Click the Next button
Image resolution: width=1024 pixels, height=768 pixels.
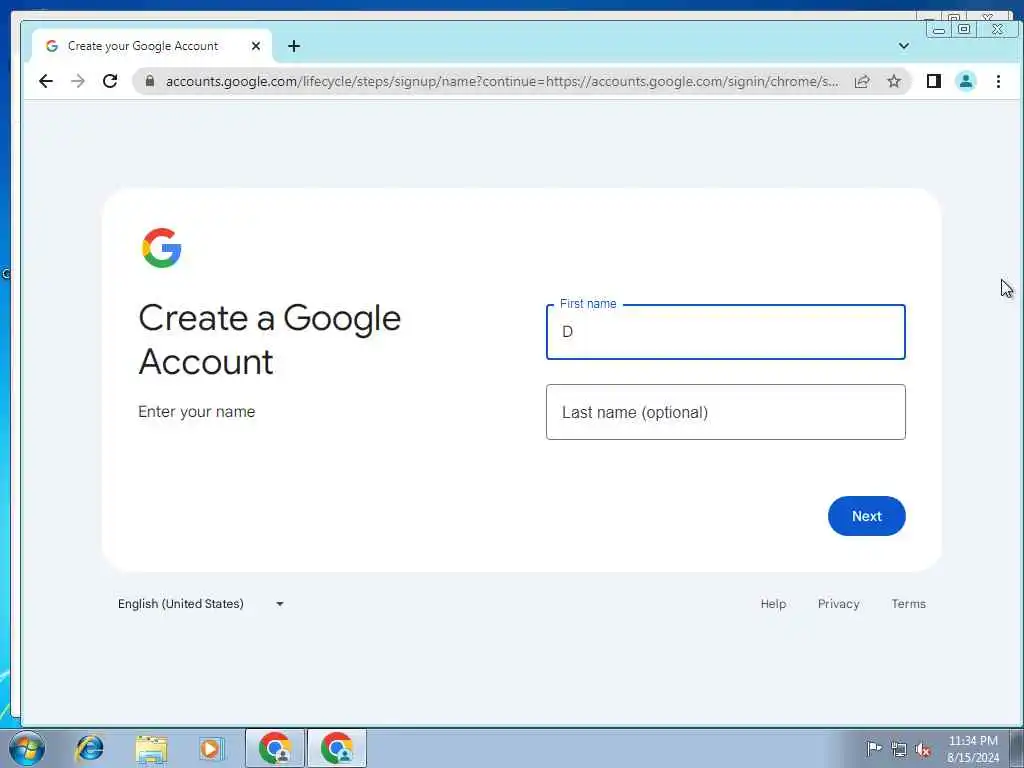pyautogui.click(x=867, y=516)
